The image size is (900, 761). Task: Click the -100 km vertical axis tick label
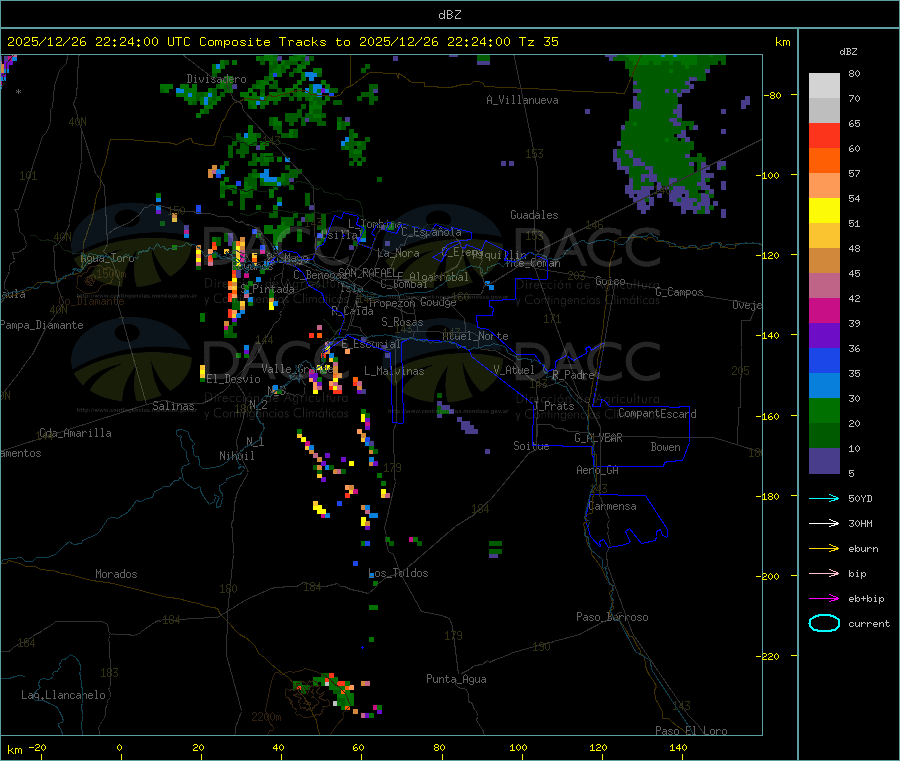769,175
